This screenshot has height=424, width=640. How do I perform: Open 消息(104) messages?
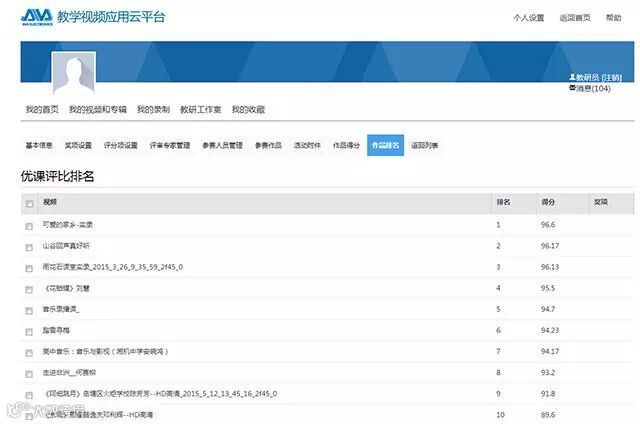[593, 88]
